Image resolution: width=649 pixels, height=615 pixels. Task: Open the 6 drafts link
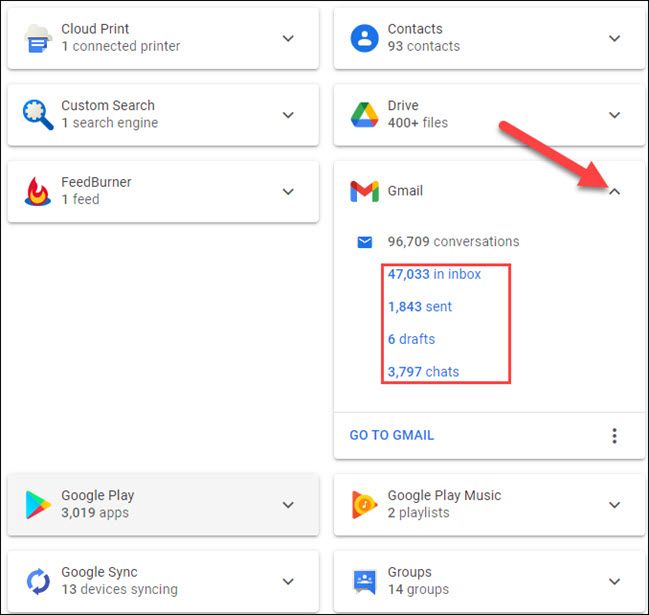point(411,339)
